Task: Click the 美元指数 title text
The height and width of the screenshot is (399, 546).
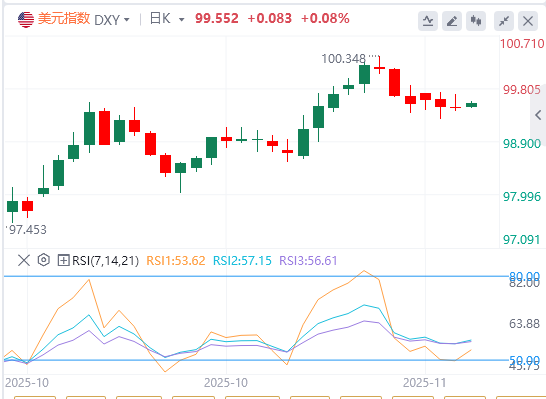Action: point(64,18)
